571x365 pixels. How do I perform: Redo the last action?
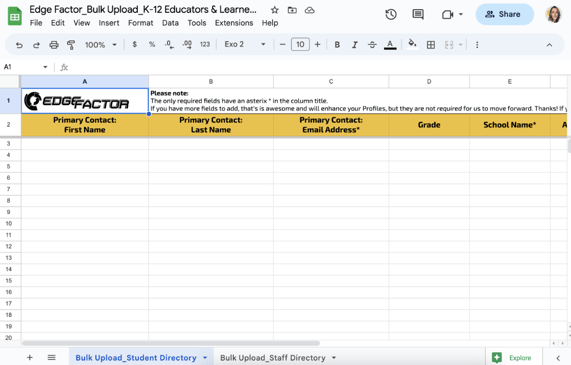[36, 45]
